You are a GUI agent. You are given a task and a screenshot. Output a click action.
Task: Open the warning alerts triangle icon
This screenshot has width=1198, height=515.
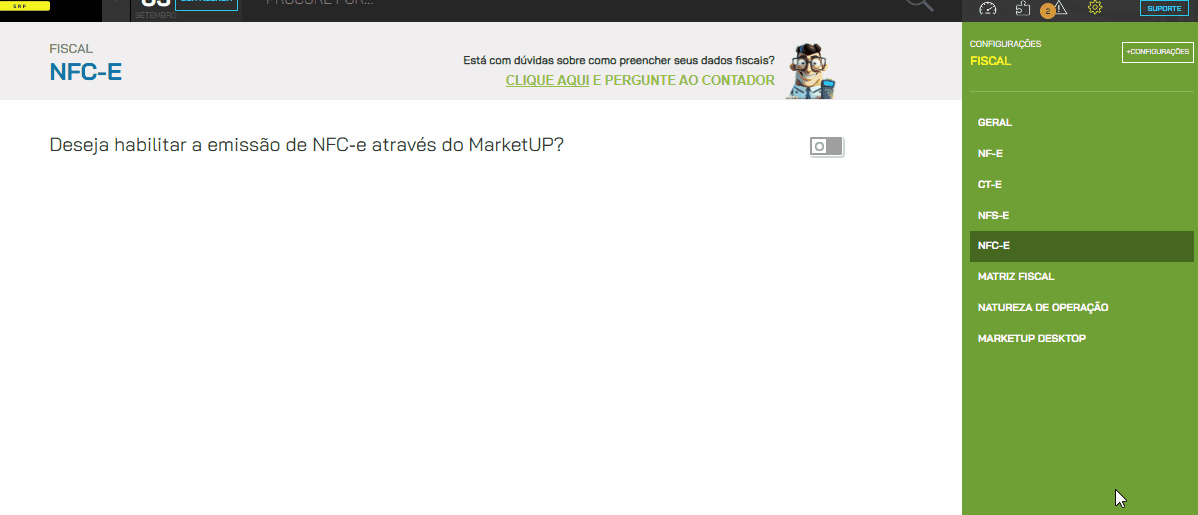[x=1060, y=8]
